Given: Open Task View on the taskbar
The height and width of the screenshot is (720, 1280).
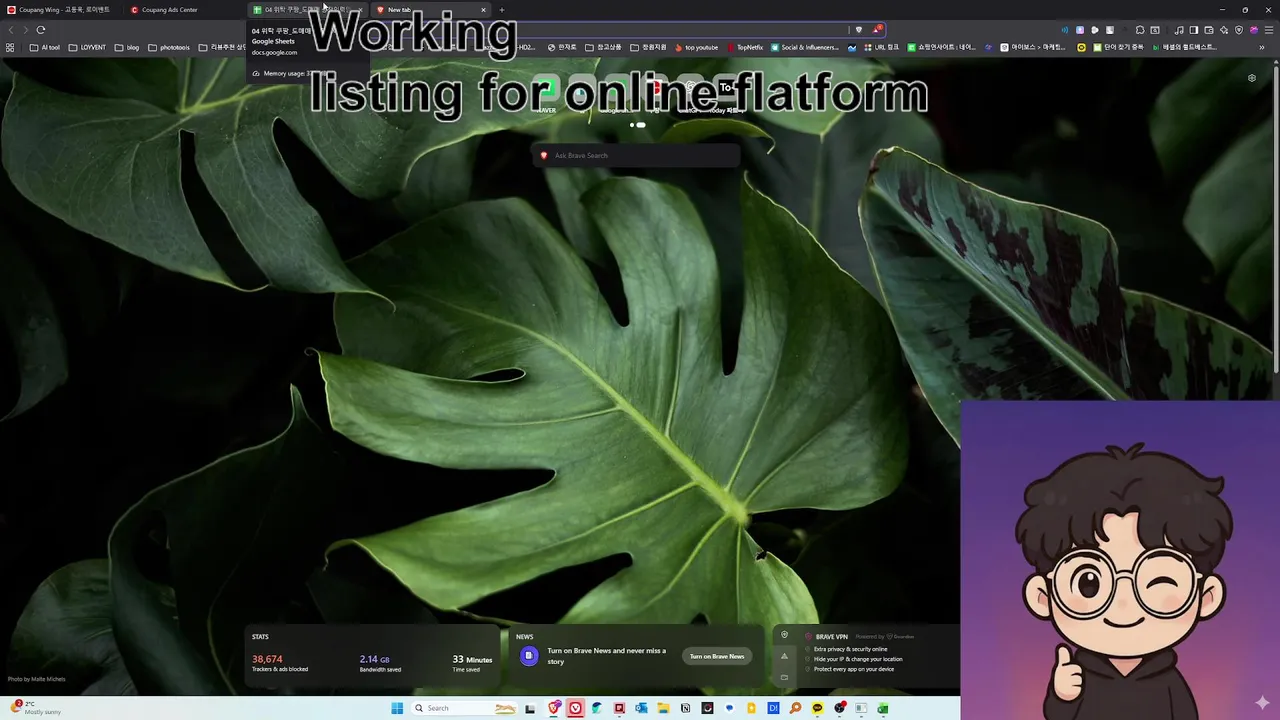Looking at the screenshot, I should 530,708.
